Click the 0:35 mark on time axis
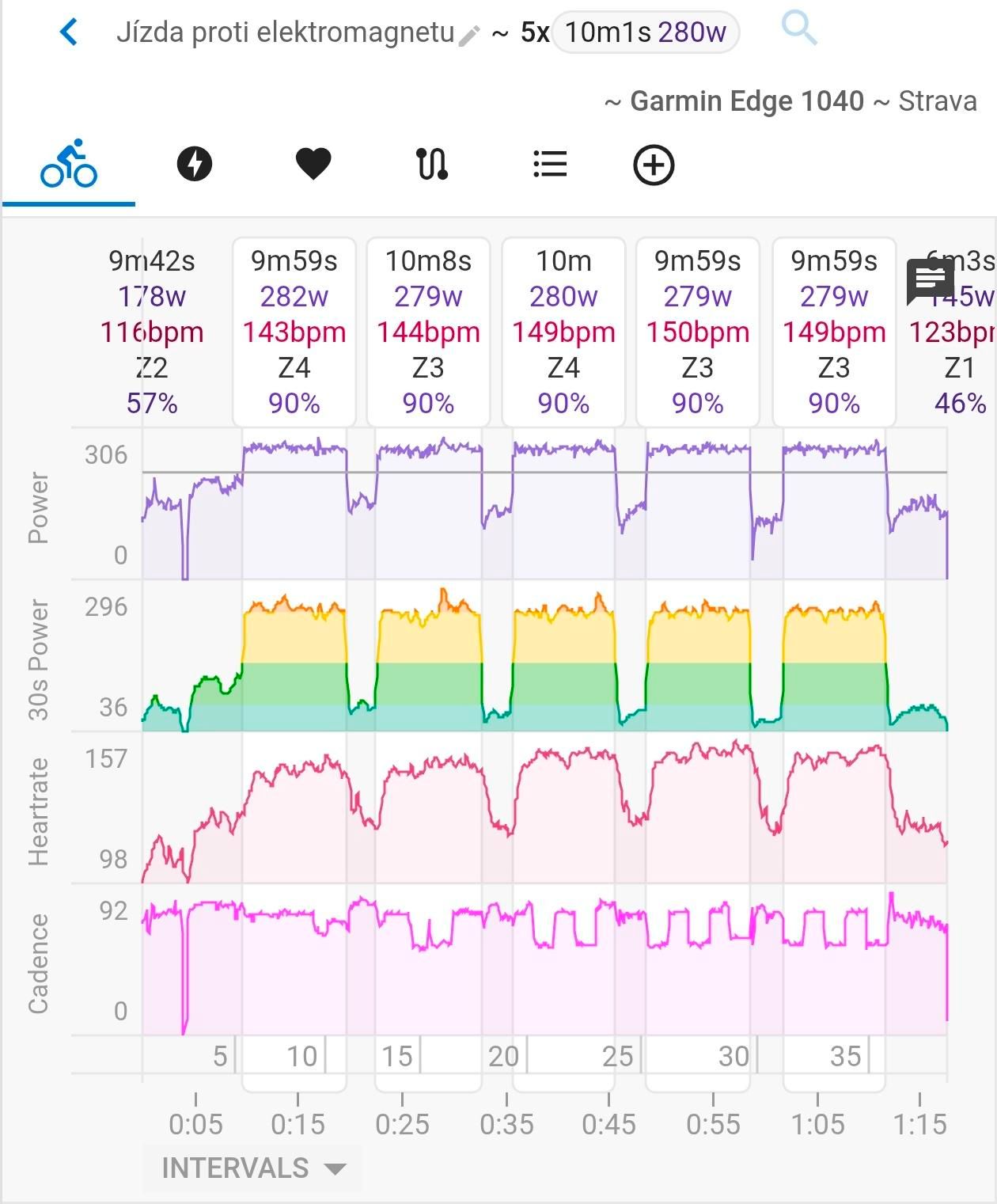This screenshot has width=997, height=1204. 506,1123
